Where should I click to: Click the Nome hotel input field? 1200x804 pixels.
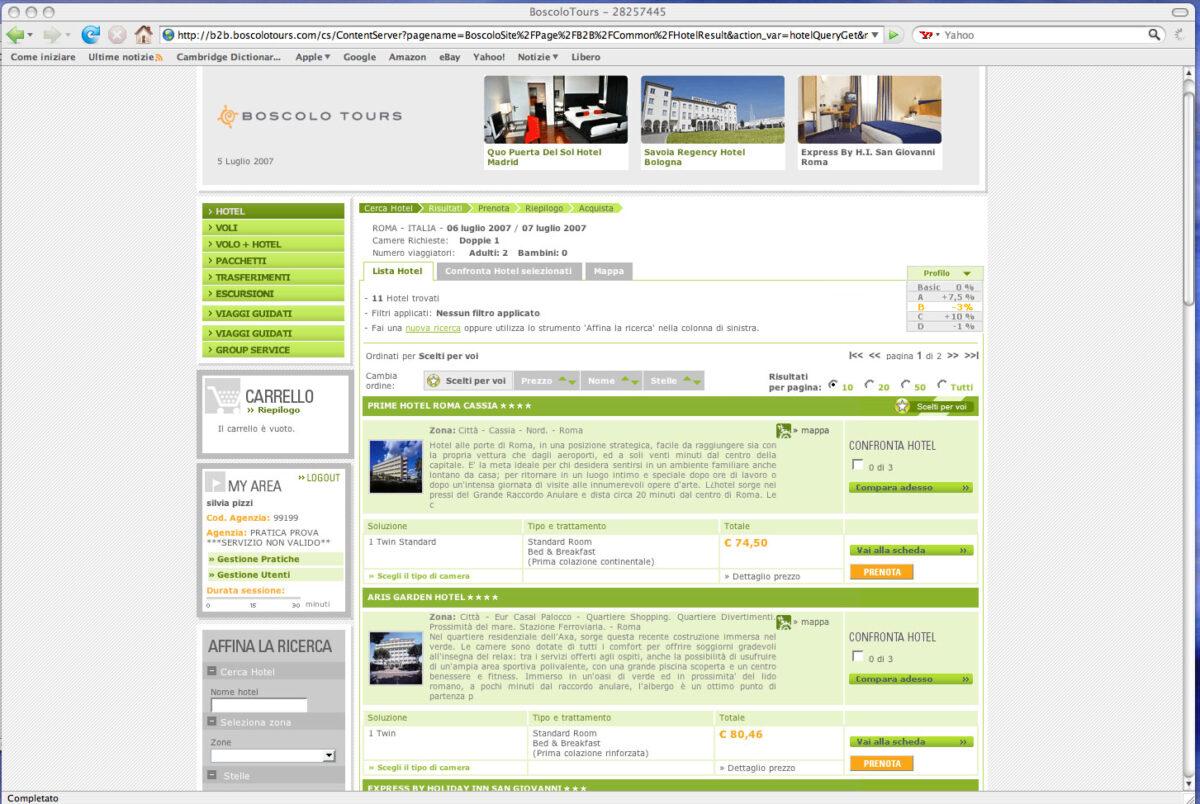(x=259, y=705)
